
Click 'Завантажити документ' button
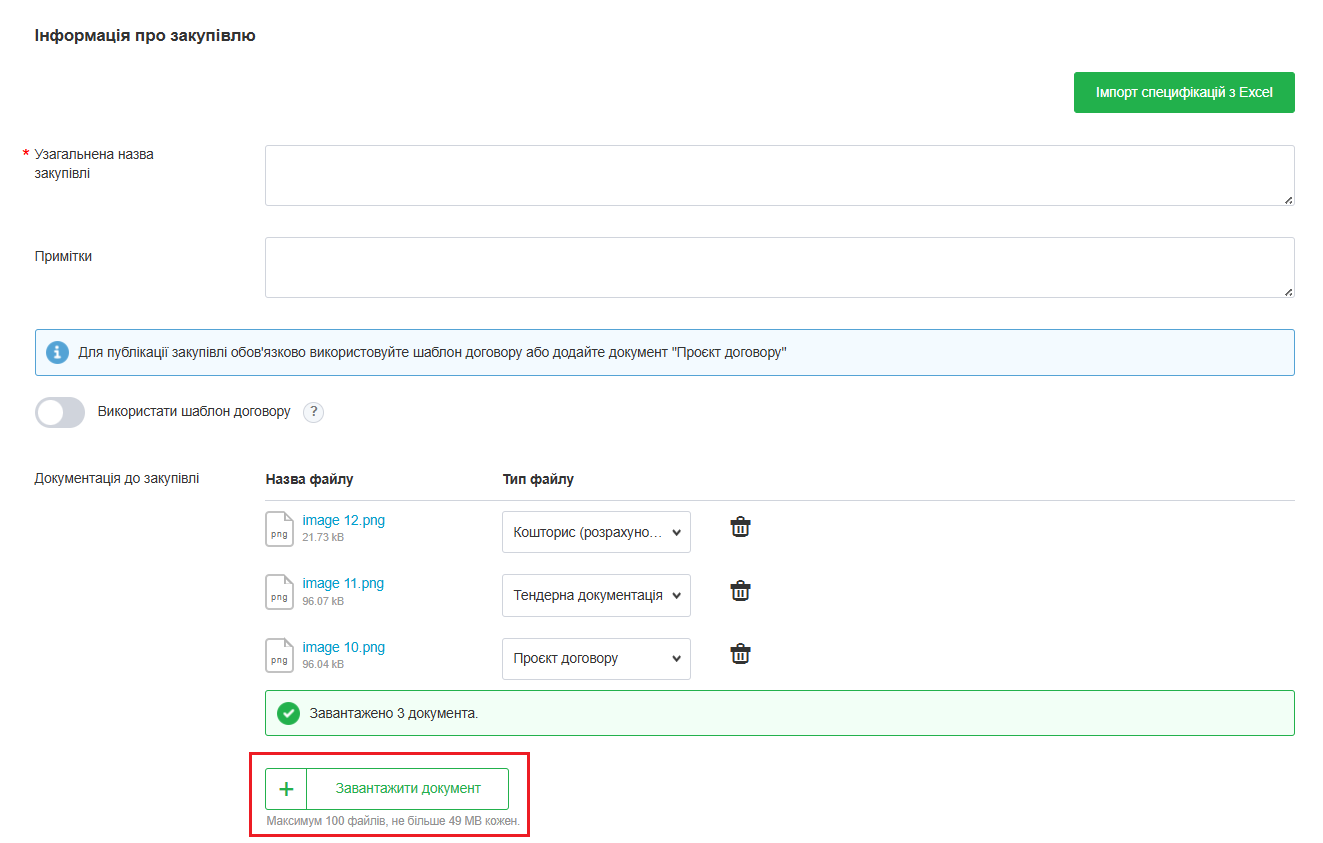click(x=408, y=789)
